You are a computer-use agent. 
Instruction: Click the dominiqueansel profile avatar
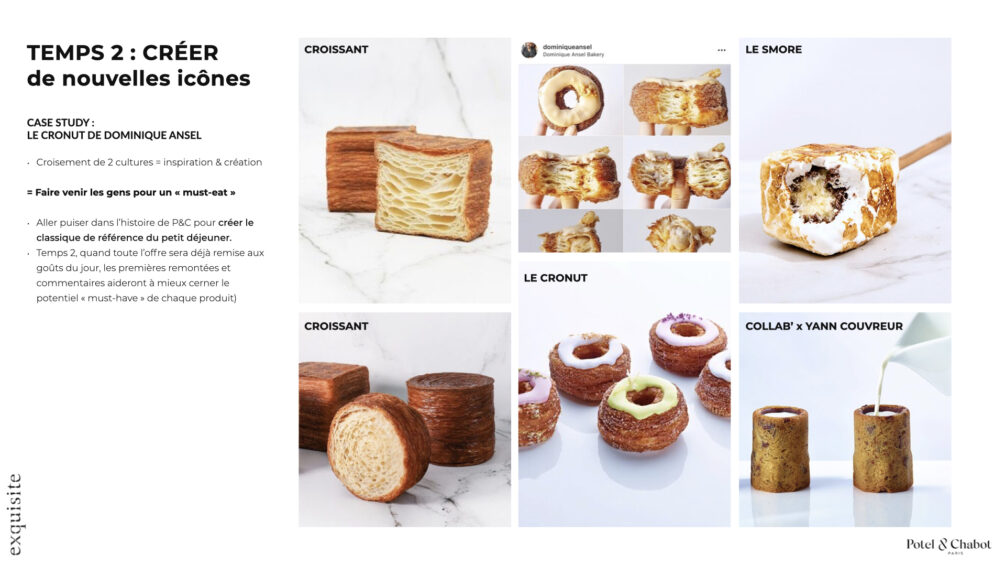529,50
